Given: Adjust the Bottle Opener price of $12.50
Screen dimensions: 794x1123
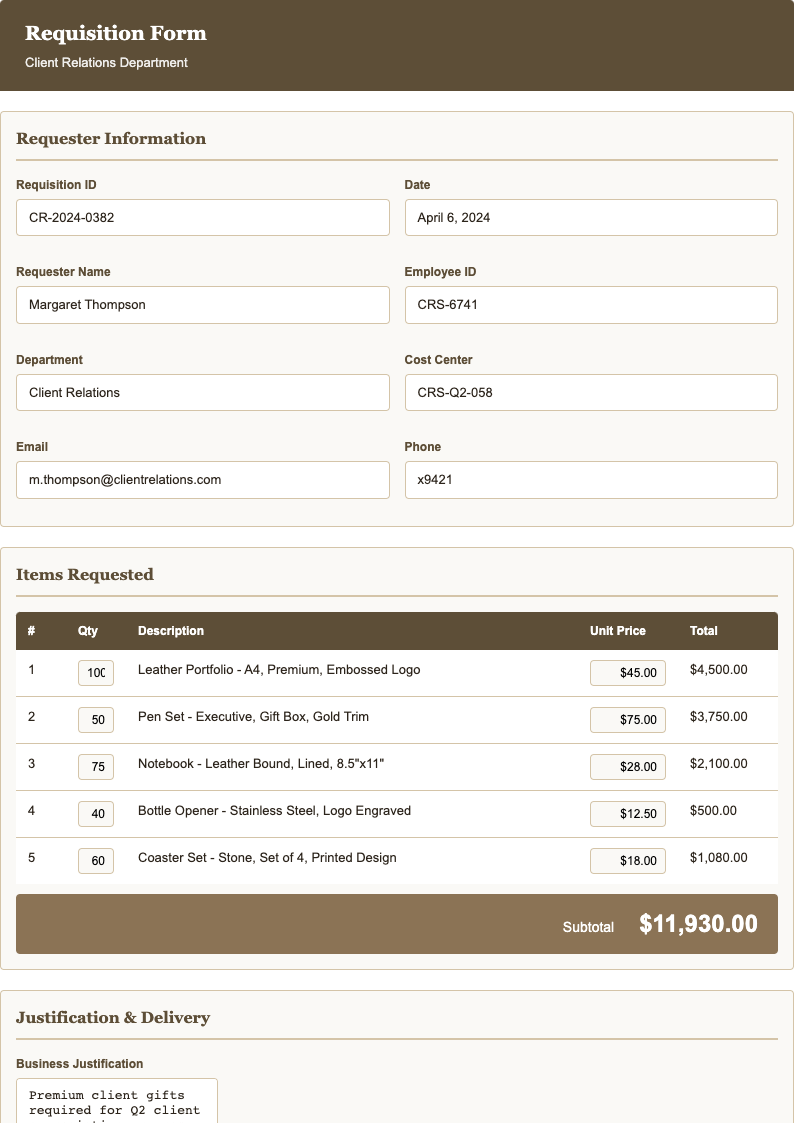Looking at the screenshot, I should coord(627,813).
